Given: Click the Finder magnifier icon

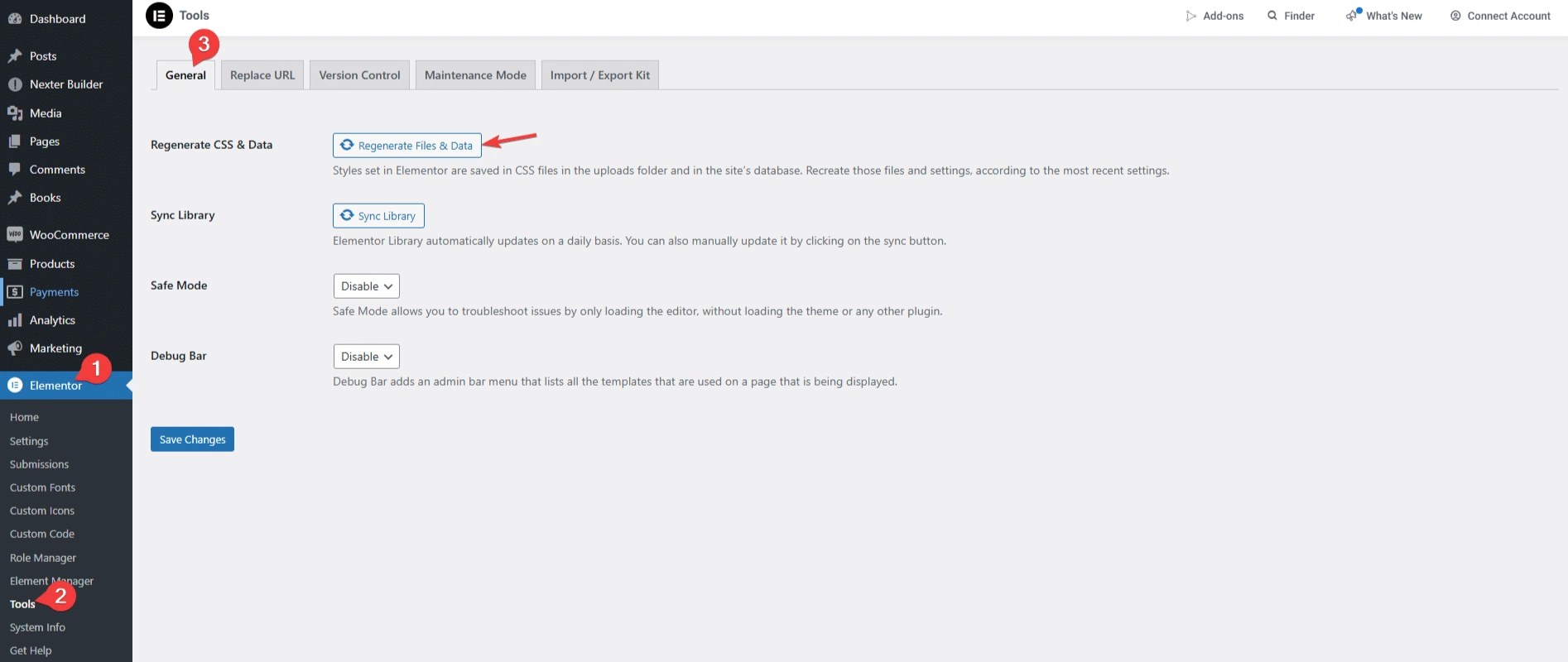Looking at the screenshot, I should [x=1272, y=16].
